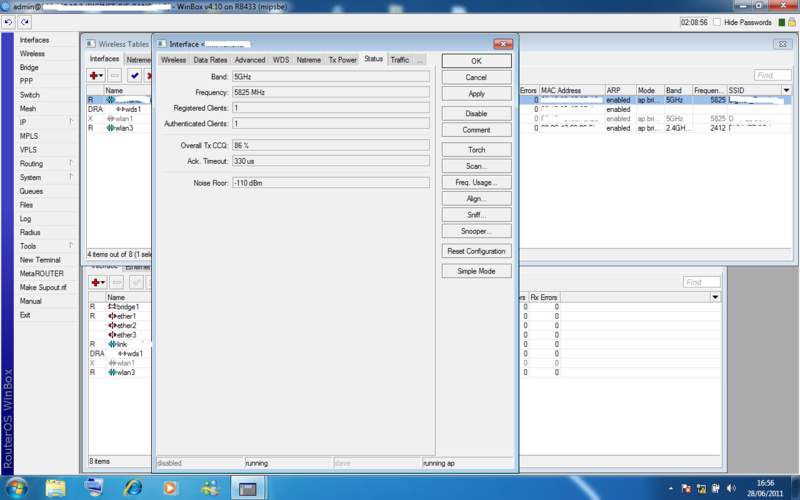Switch to the Advanced tab

click(x=250, y=60)
